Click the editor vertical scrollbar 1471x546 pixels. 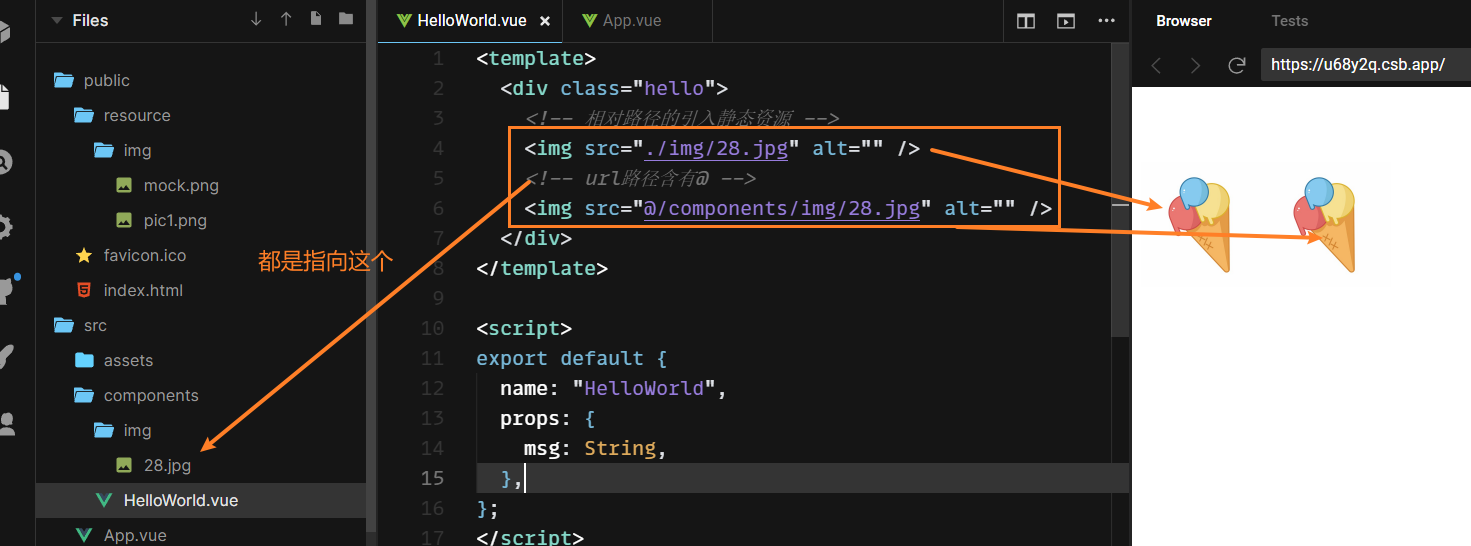tap(1122, 190)
